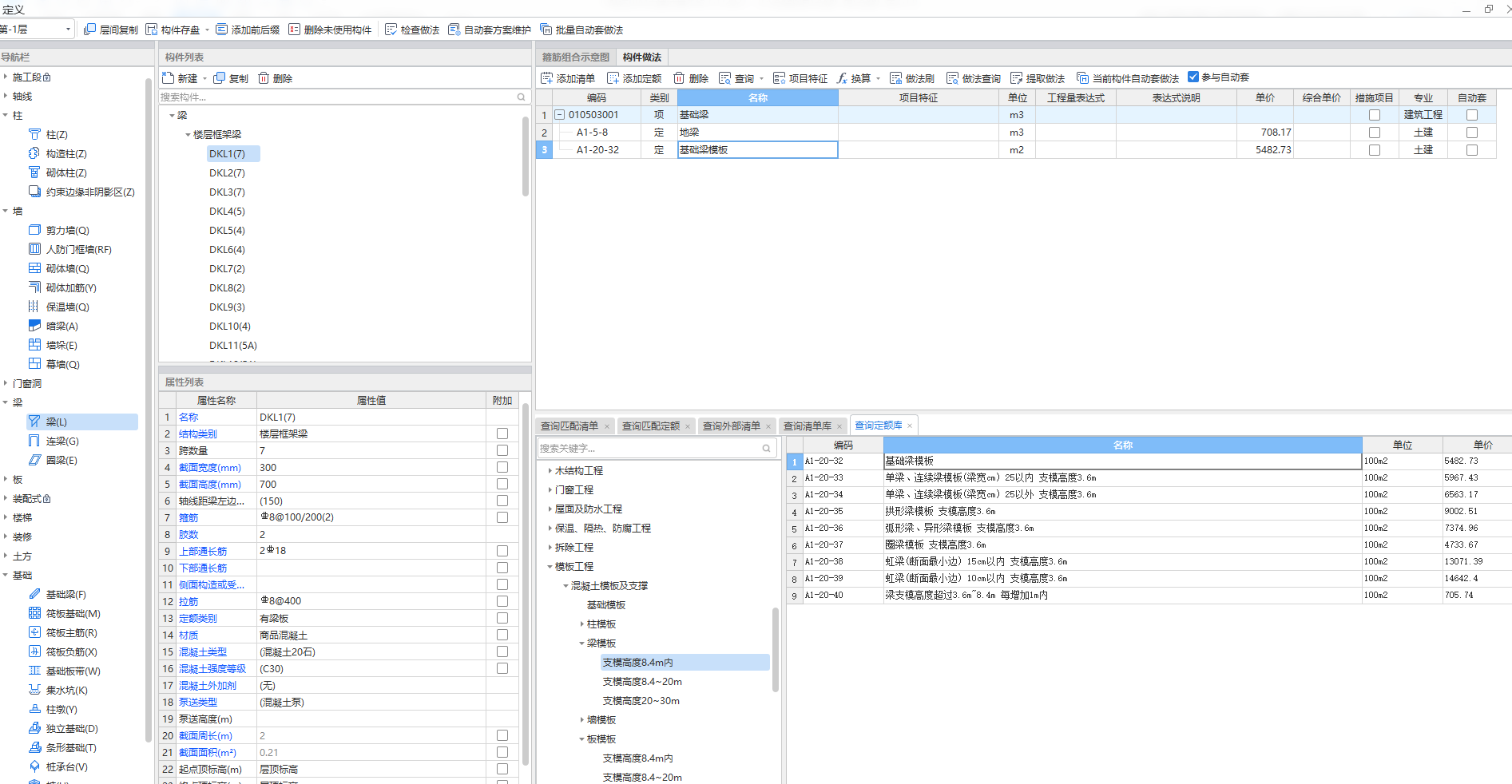The height and width of the screenshot is (784, 1512).
Task: Toggle 附加 checkbox for 材质
Action: pos(502,635)
